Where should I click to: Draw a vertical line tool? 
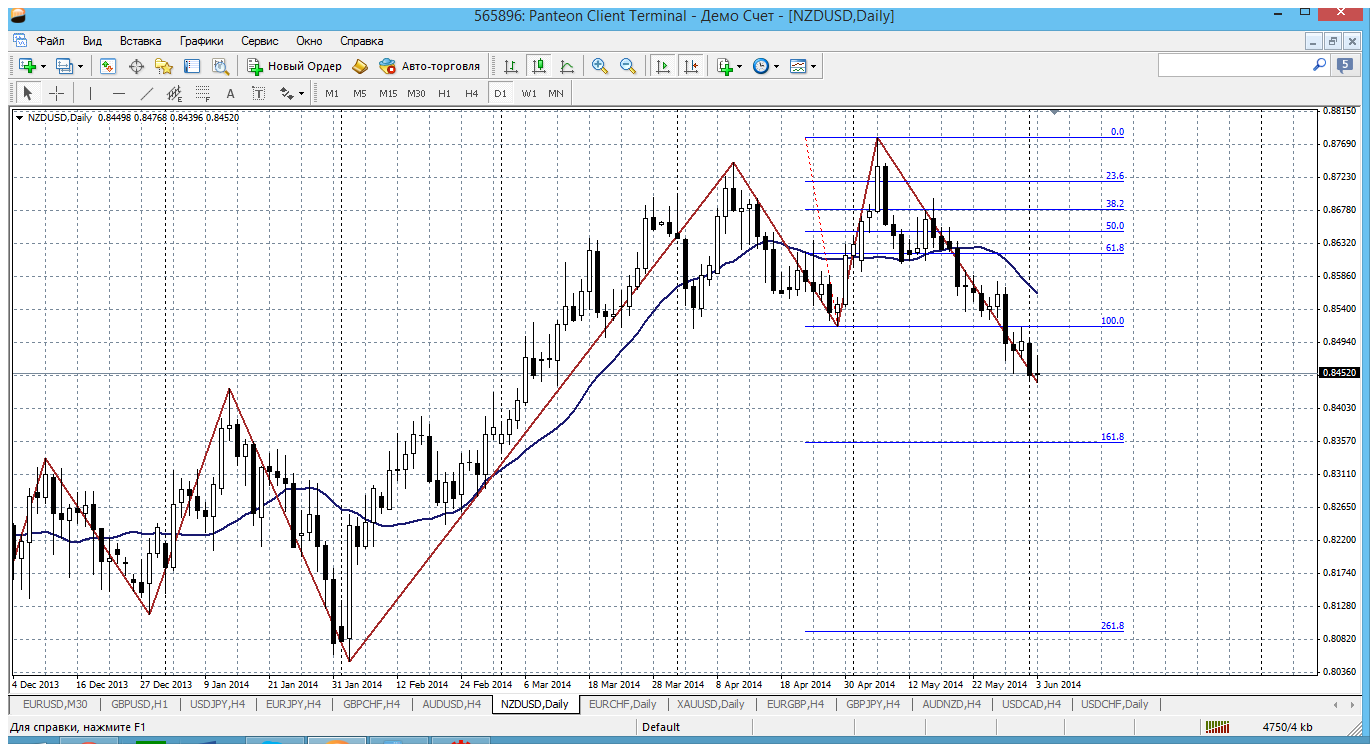click(x=90, y=93)
